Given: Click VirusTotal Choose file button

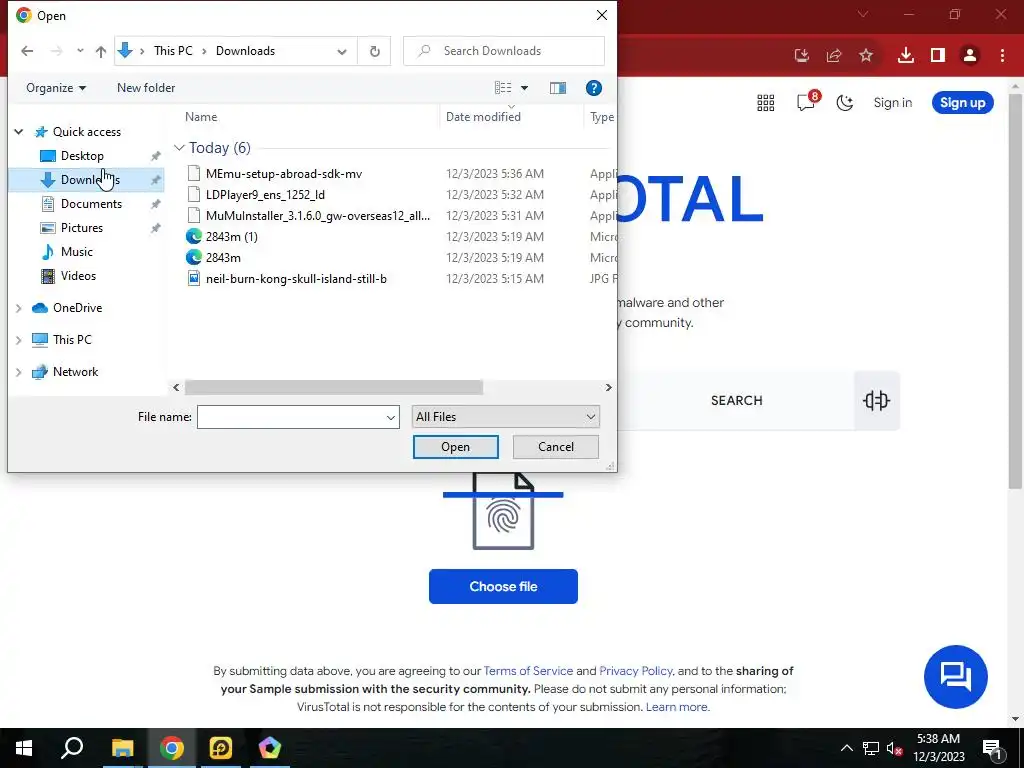Looking at the screenshot, I should (503, 586).
